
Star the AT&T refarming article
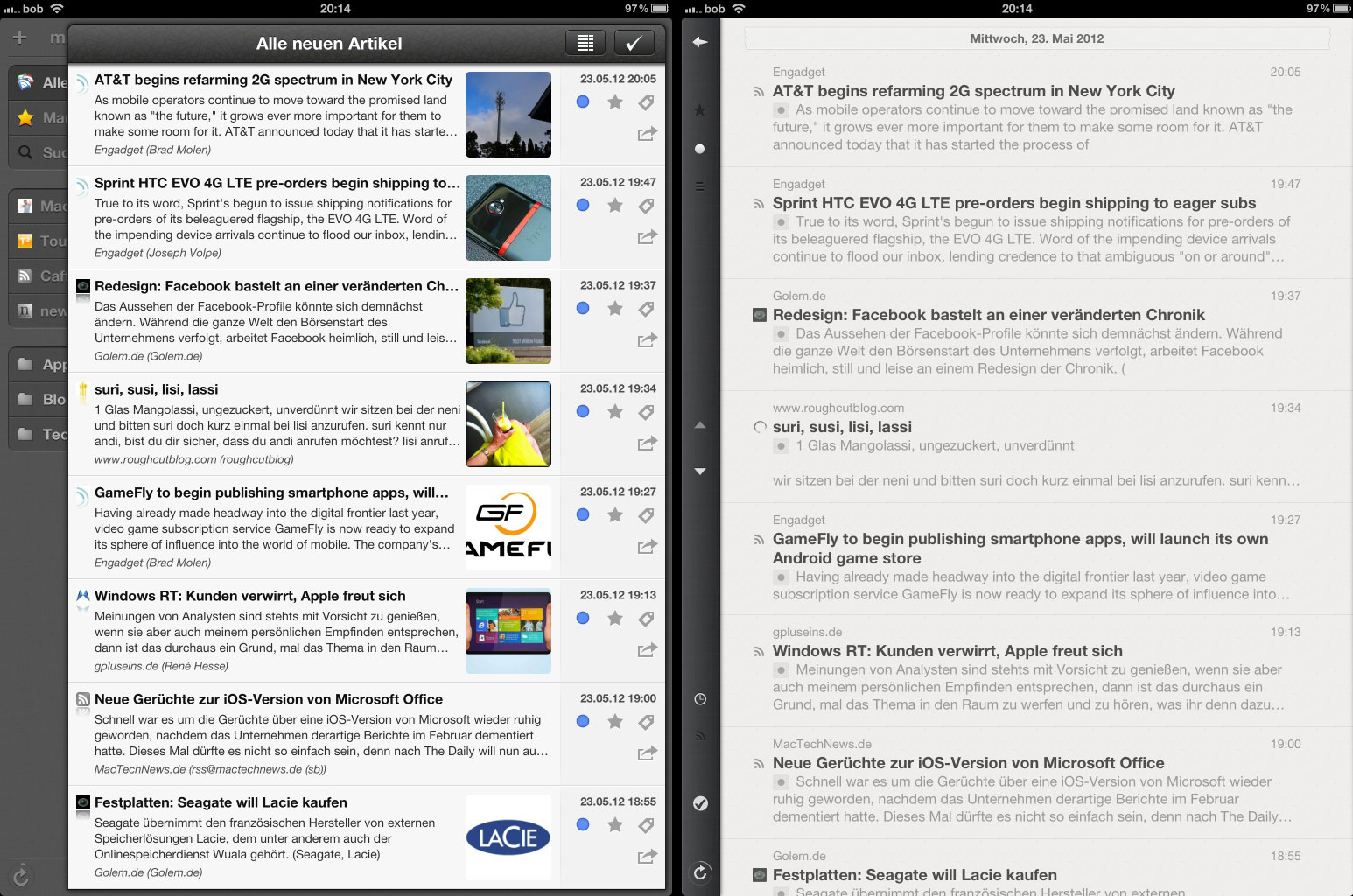tap(615, 102)
